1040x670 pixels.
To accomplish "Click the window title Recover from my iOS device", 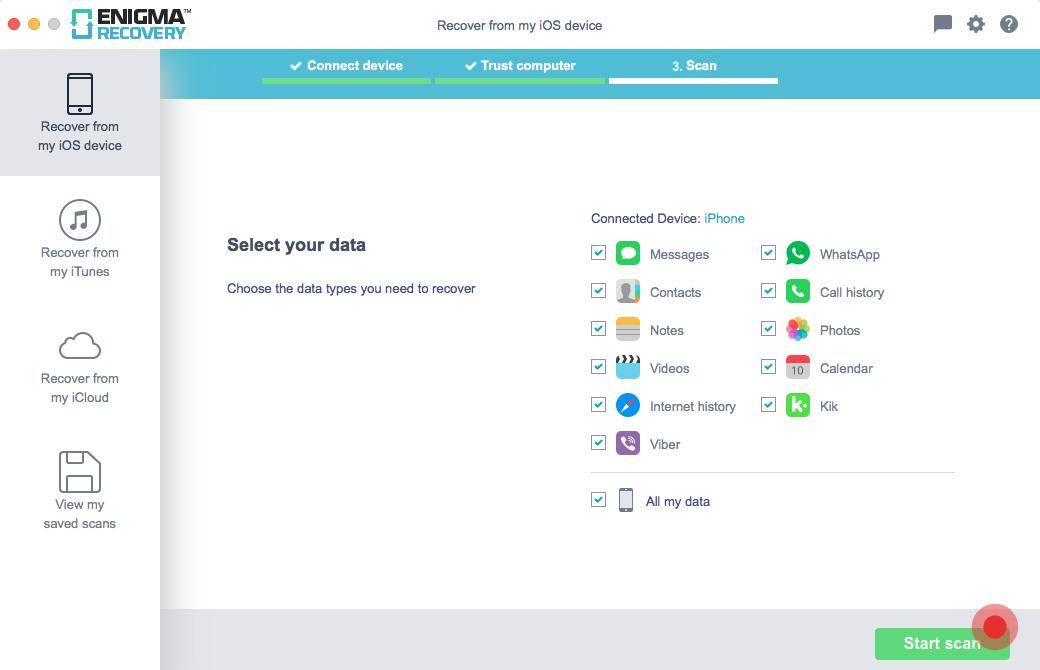I will (x=519, y=25).
